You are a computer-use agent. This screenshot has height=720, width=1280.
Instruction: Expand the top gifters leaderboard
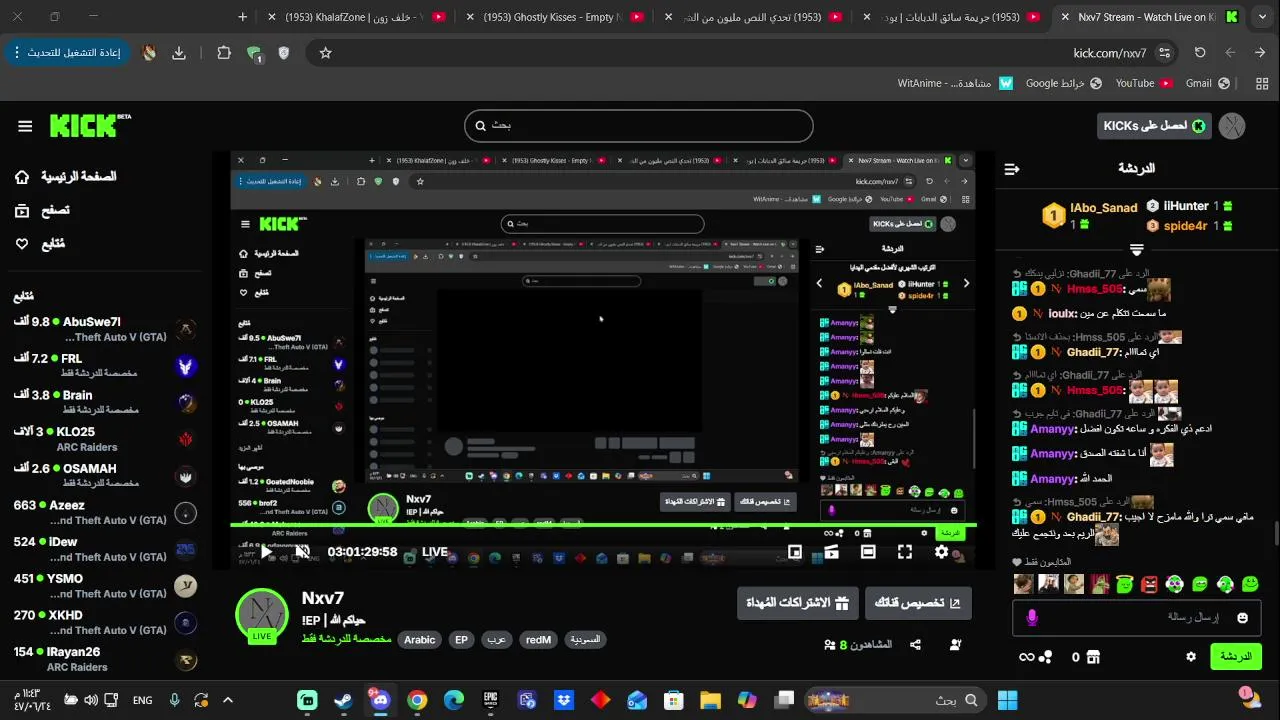1136,249
